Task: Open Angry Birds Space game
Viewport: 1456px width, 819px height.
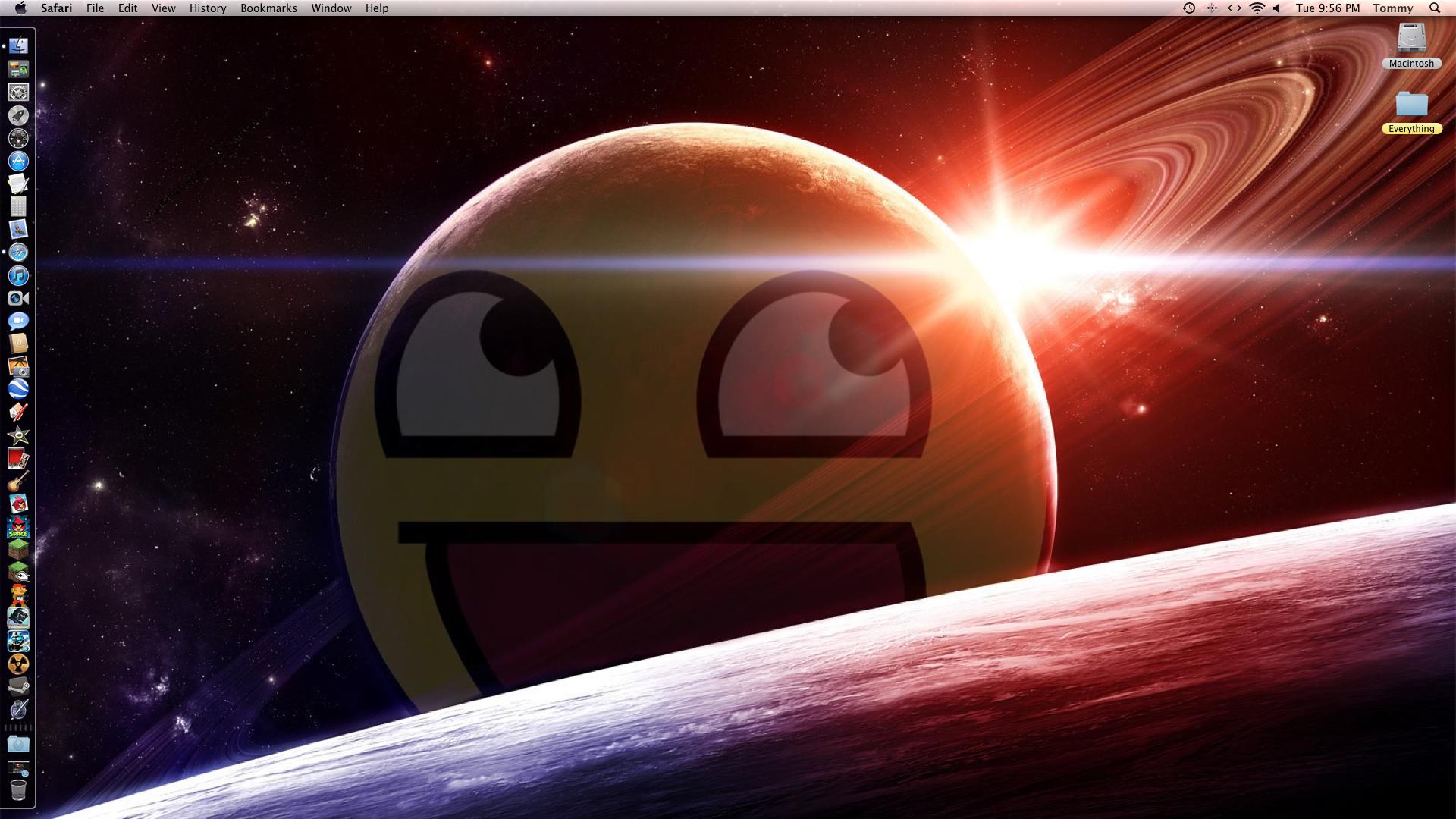Action: click(18, 526)
